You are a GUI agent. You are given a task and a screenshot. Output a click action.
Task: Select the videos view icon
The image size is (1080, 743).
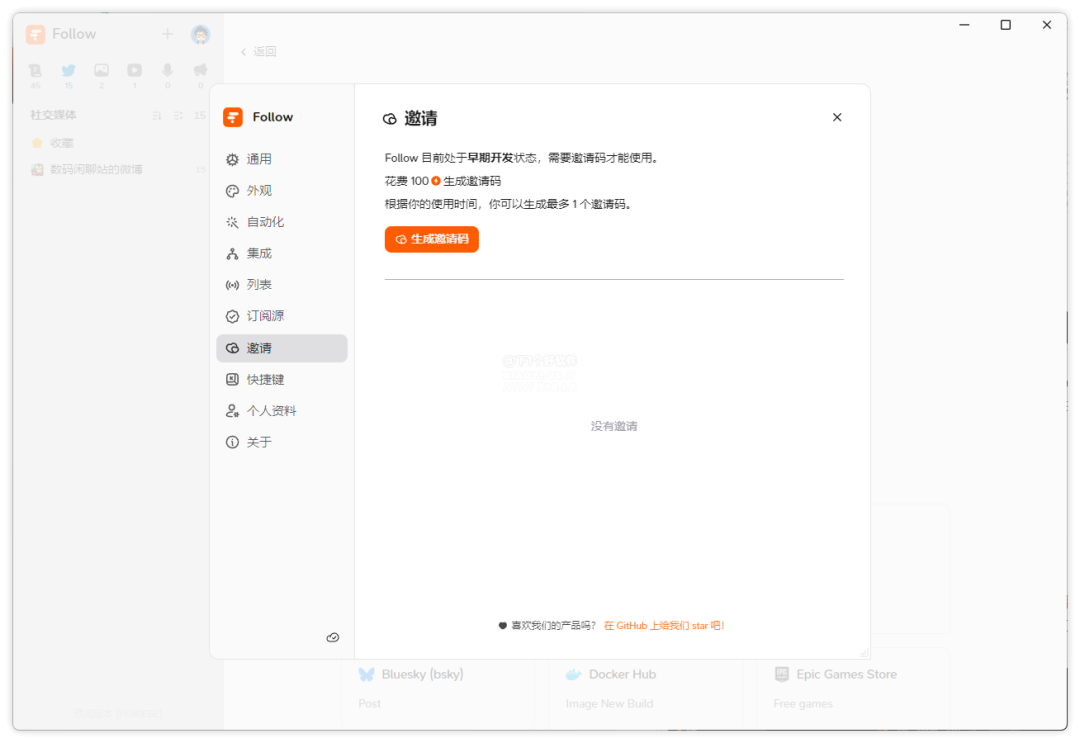coord(134,70)
